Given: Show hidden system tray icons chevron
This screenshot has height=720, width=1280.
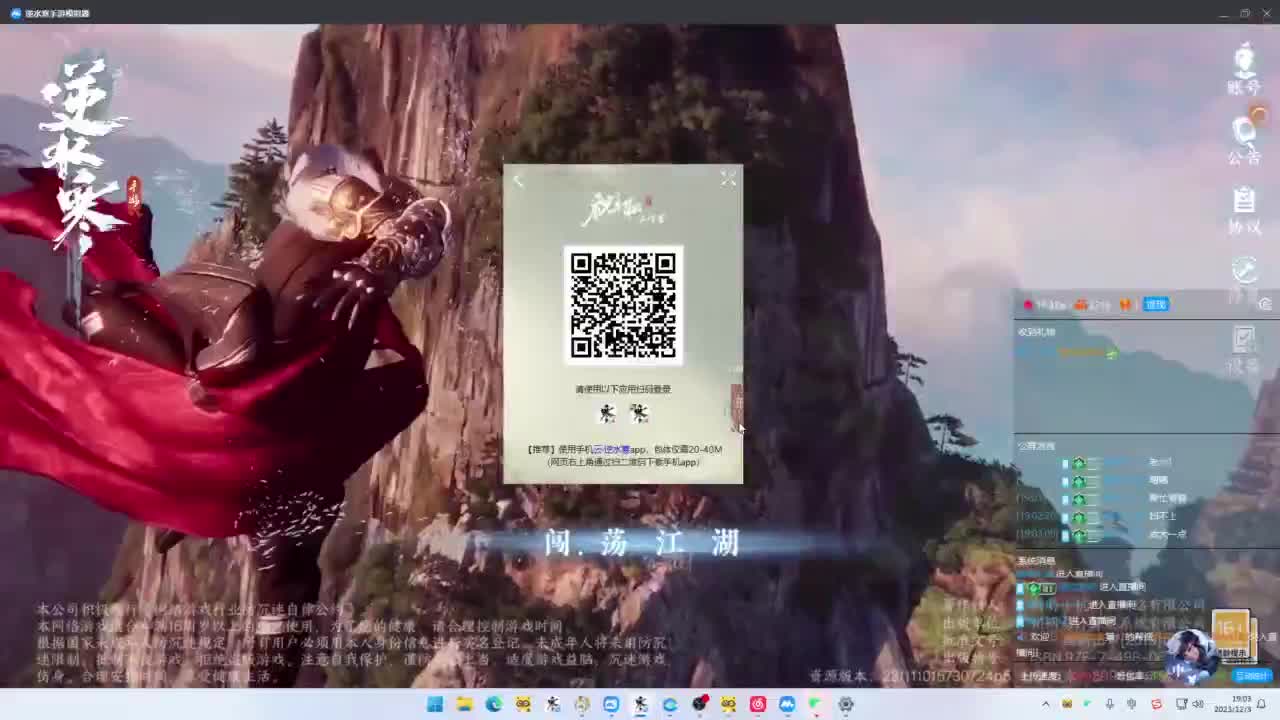Looking at the screenshot, I should pos(1046,704).
